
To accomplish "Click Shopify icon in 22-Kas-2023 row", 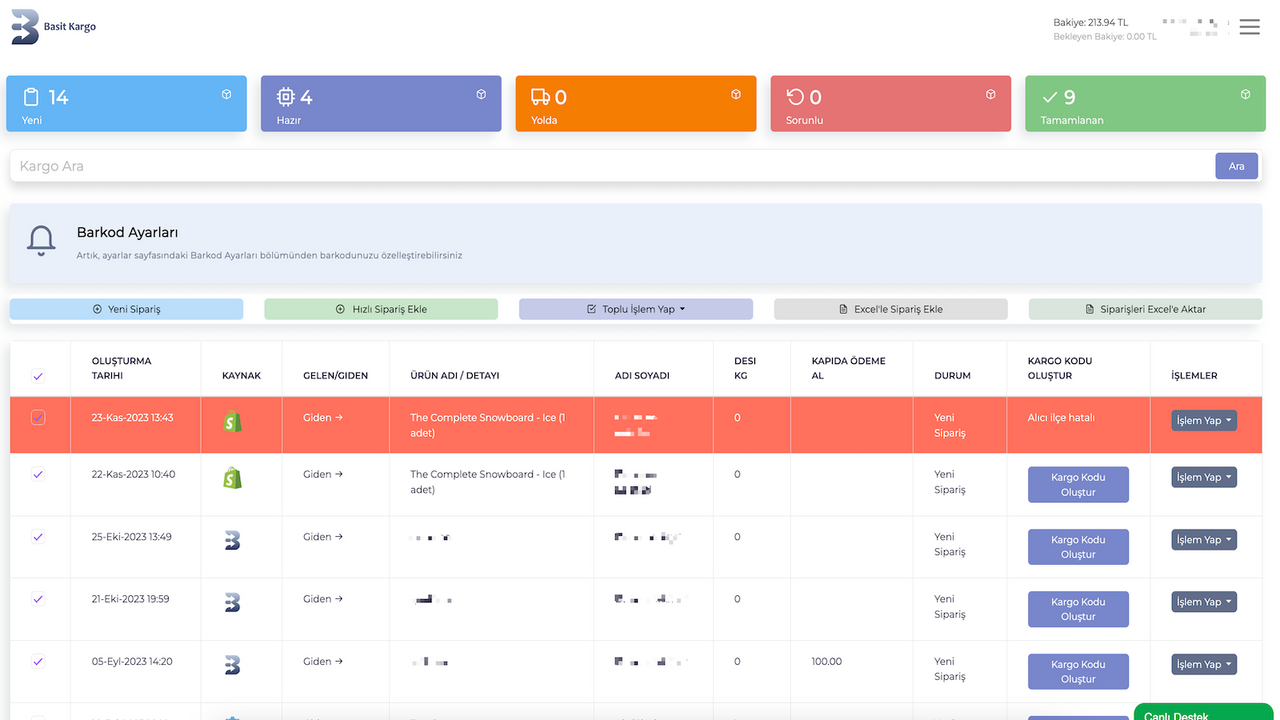I will (x=232, y=478).
